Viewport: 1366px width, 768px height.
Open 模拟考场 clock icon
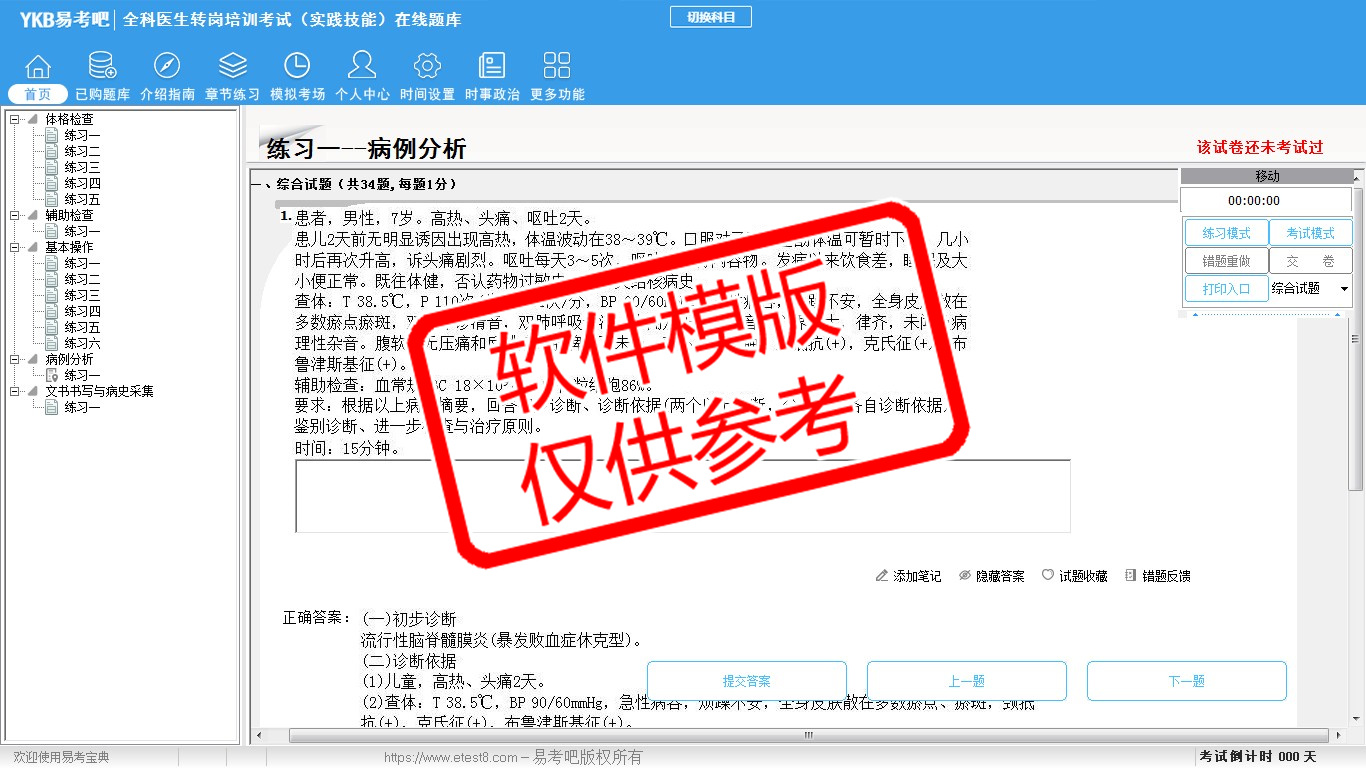point(297,67)
